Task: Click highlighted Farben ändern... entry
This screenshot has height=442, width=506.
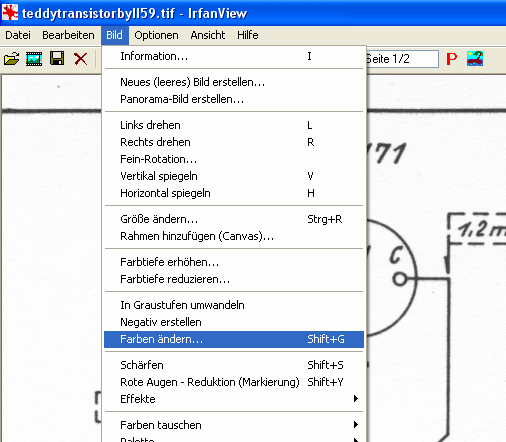Action: pos(234,339)
